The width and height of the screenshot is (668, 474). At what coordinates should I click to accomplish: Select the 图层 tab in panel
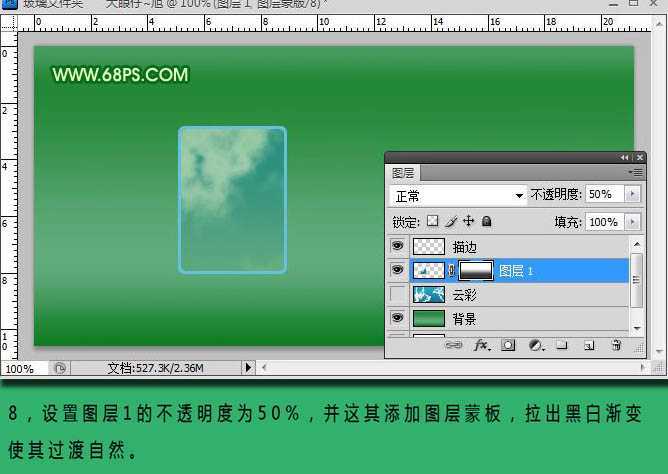403,173
